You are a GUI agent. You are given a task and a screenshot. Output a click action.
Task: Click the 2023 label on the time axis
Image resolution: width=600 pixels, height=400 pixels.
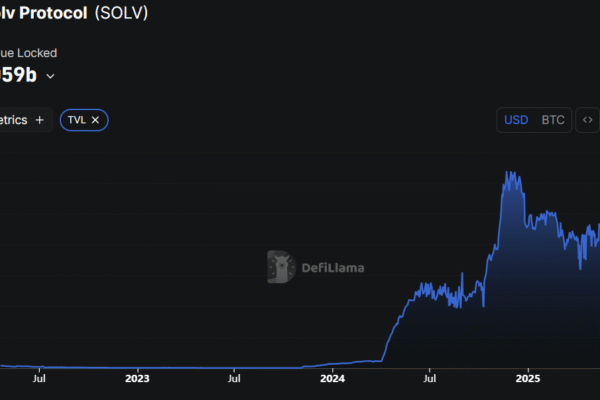pyautogui.click(x=136, y=379)
